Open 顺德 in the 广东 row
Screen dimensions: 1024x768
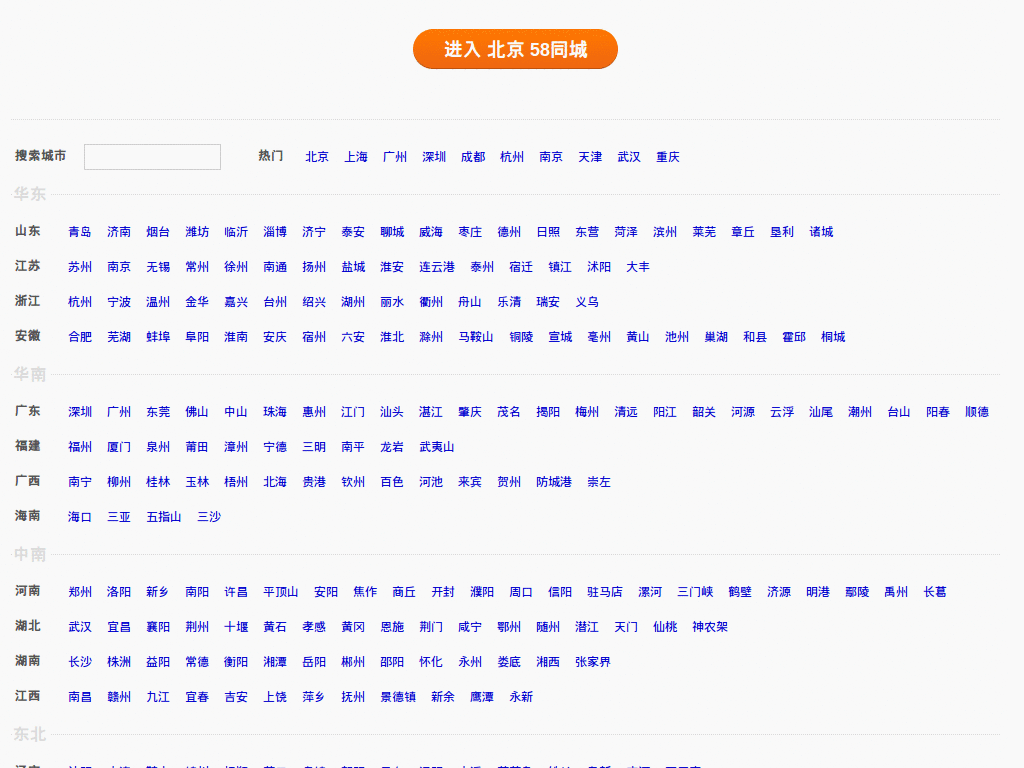coord(976,412)
